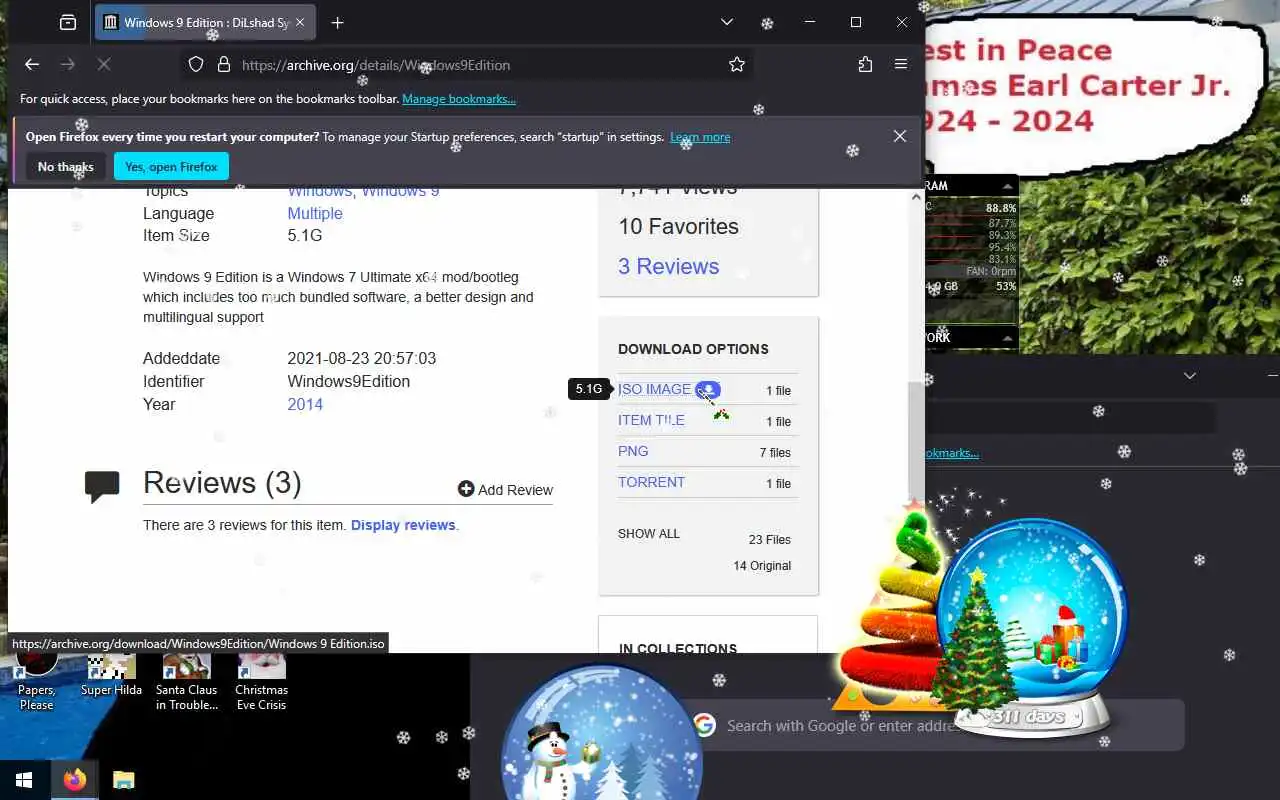Open tracking protection shield icon

click(x=196, y=64)
